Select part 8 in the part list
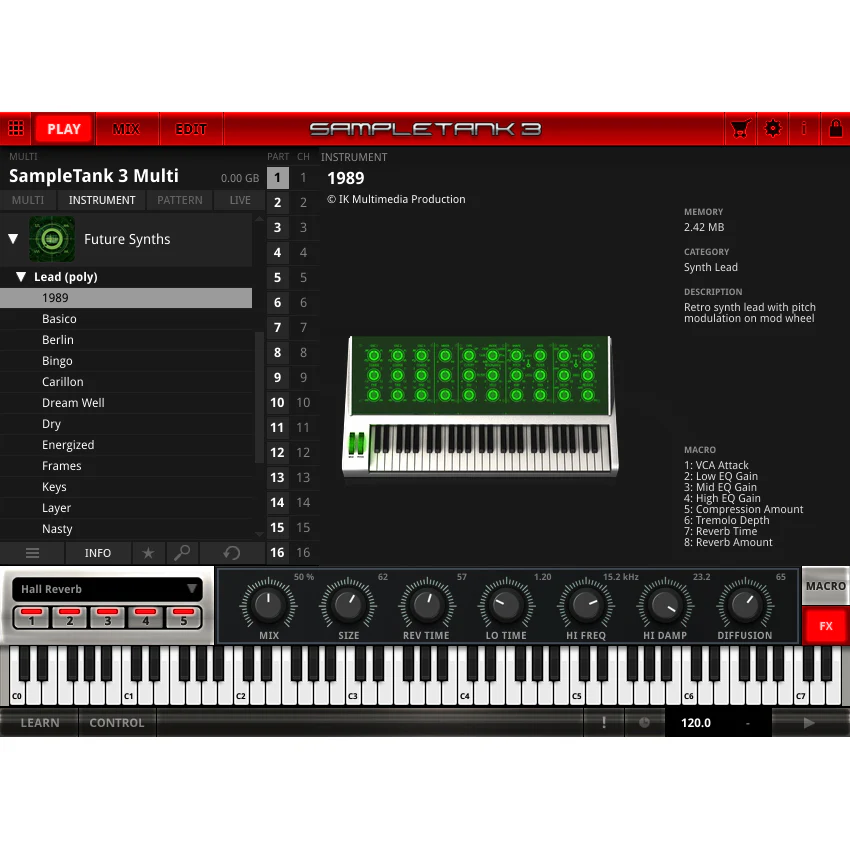Viewport: 850px width, 850px height. coord(278,352)
